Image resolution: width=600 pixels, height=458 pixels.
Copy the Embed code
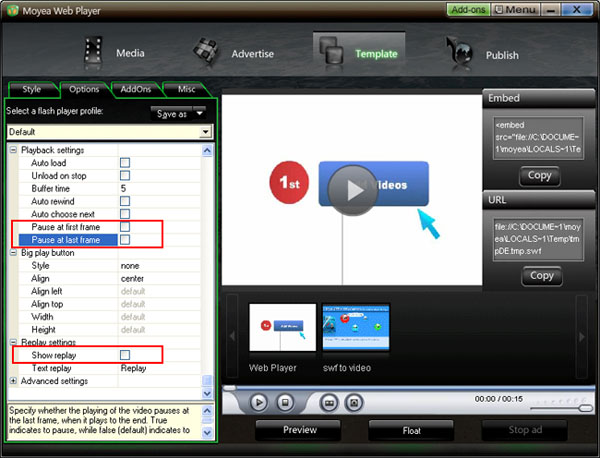pos(540,176)
